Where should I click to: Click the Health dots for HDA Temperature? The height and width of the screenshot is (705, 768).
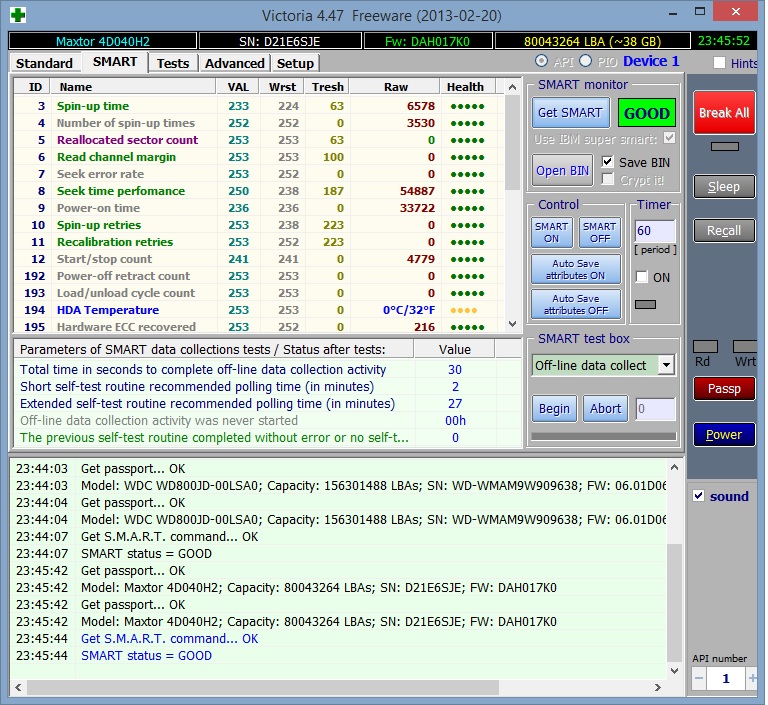pyautogui.click(x=464, y=310)
